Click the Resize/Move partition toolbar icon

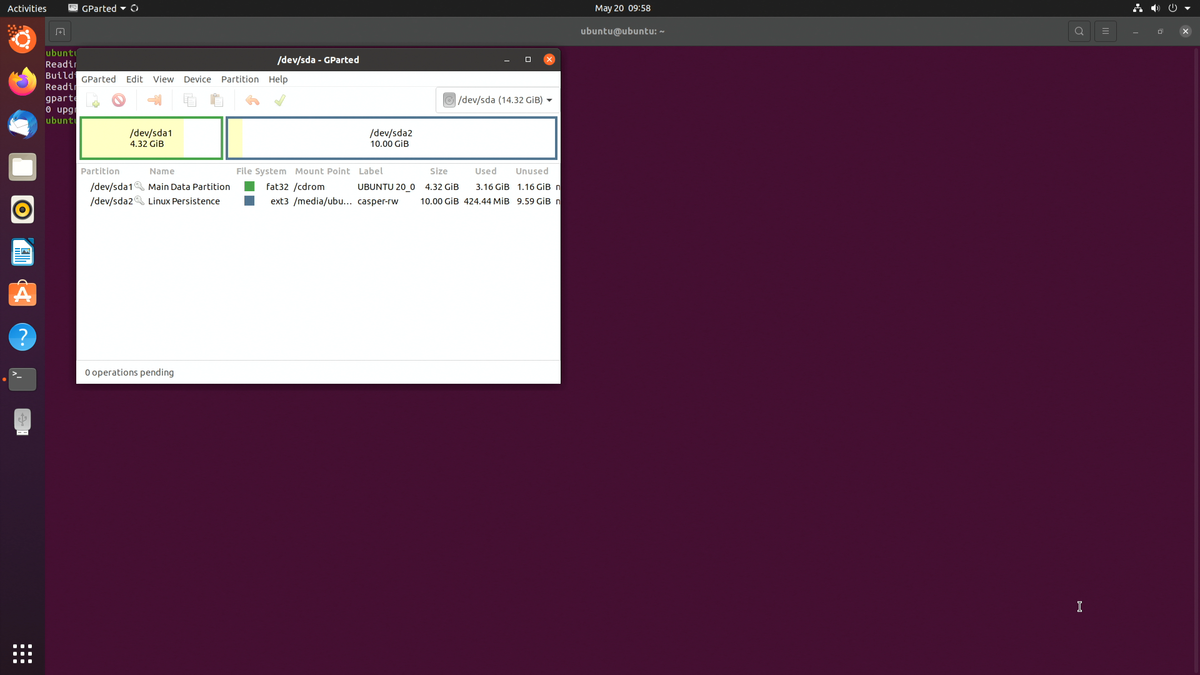click(155, 100)
